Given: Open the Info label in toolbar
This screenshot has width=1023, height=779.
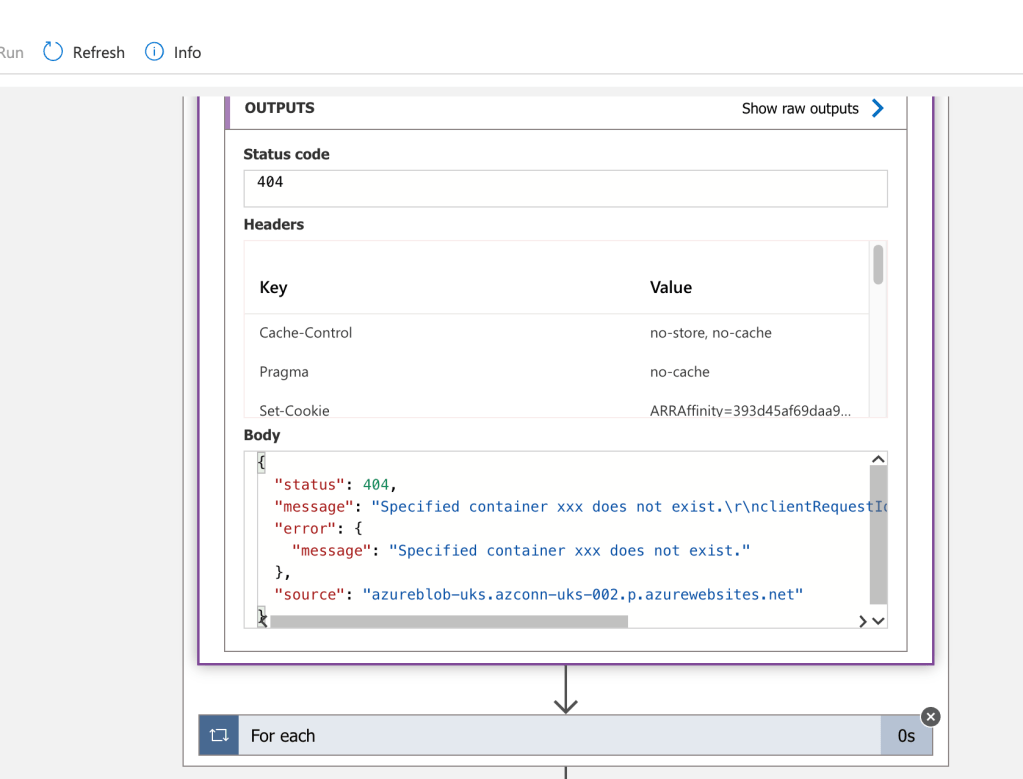Looking at the screenshot, I should 187,52.
